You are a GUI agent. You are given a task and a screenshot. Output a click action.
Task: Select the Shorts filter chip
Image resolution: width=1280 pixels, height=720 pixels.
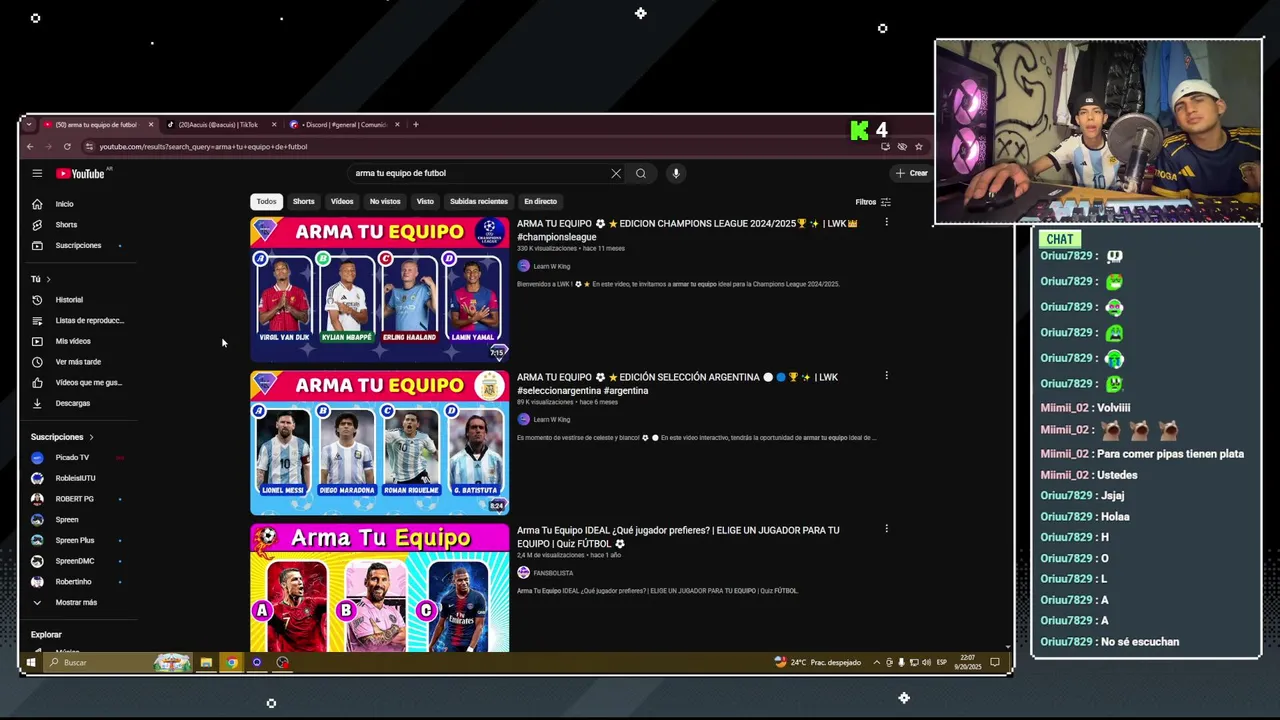[304, 201]
